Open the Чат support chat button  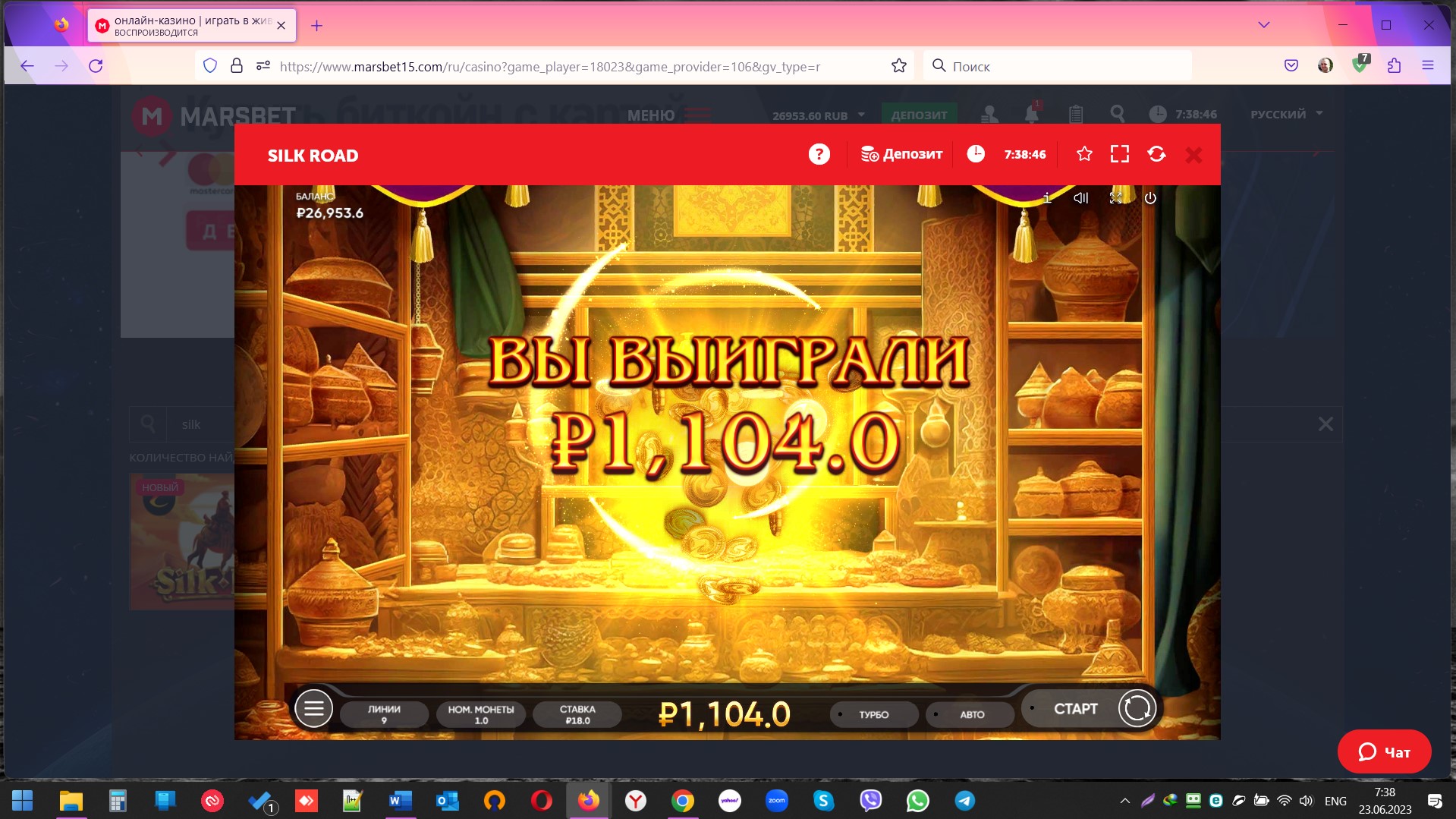1384,751
